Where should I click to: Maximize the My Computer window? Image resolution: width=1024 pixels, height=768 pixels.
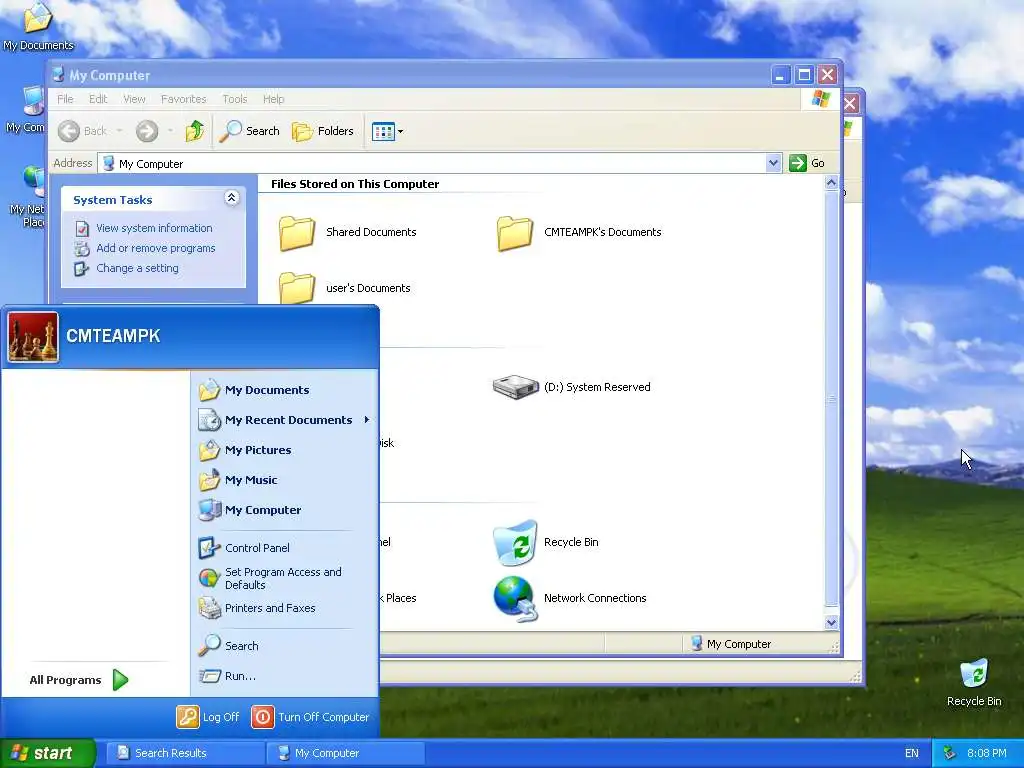pos(804,75)
